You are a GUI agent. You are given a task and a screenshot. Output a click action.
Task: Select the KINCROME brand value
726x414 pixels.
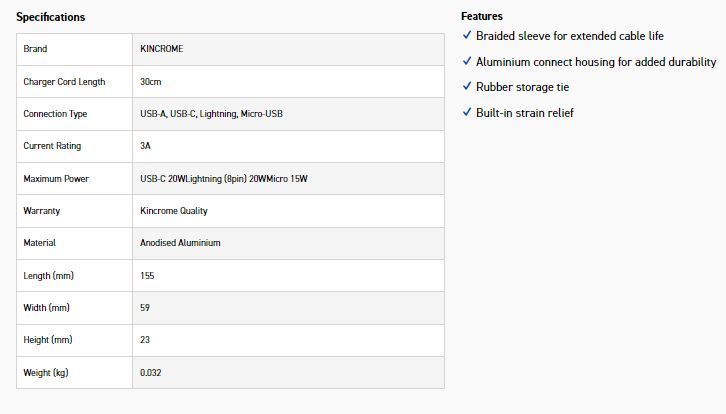[161, 49]
